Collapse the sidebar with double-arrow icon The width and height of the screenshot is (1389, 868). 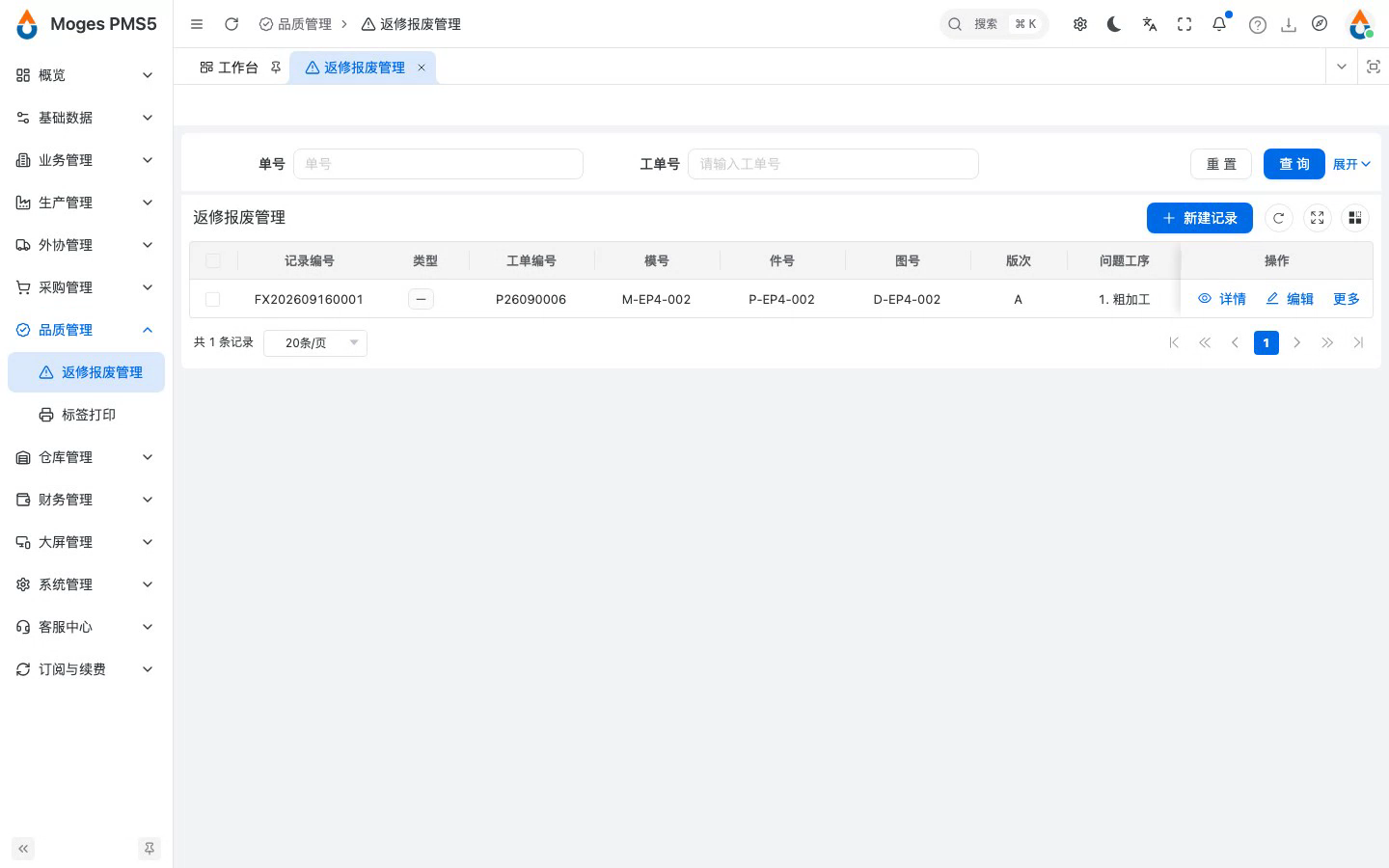(23, 849)
